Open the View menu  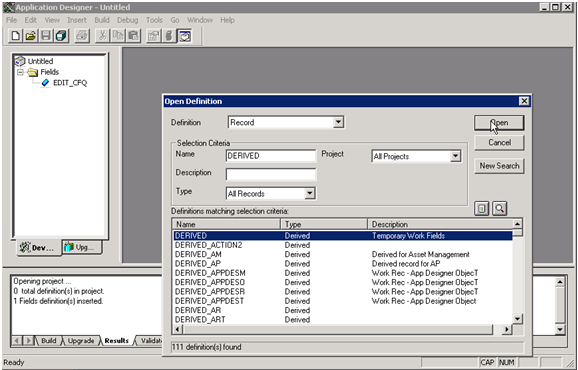(x=52, y=20)
